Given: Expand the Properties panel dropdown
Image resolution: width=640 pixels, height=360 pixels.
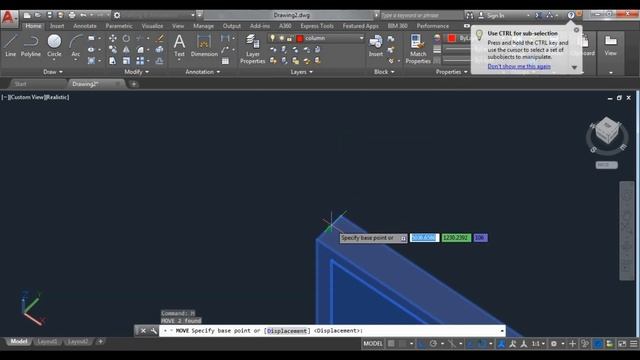Looking at the screenshot, I should (451, 72).
